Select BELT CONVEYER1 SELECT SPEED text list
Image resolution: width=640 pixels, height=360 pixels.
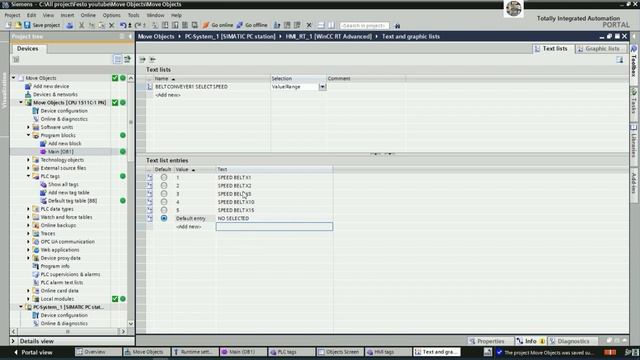tap(191, 87)
